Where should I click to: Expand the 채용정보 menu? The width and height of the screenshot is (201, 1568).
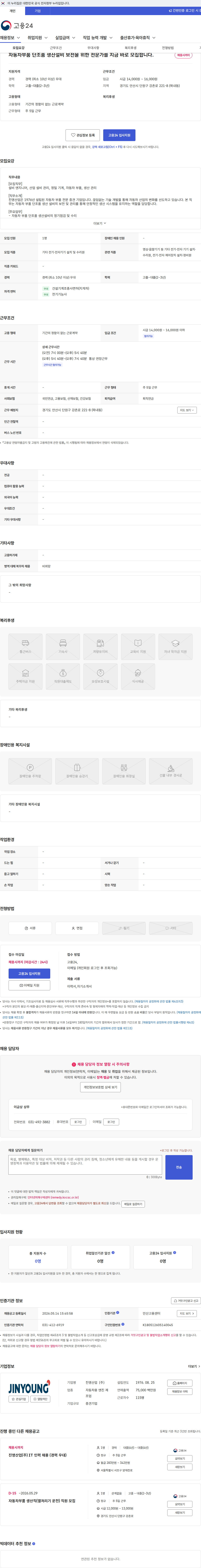pyautogui.click(x=10, y=38)
